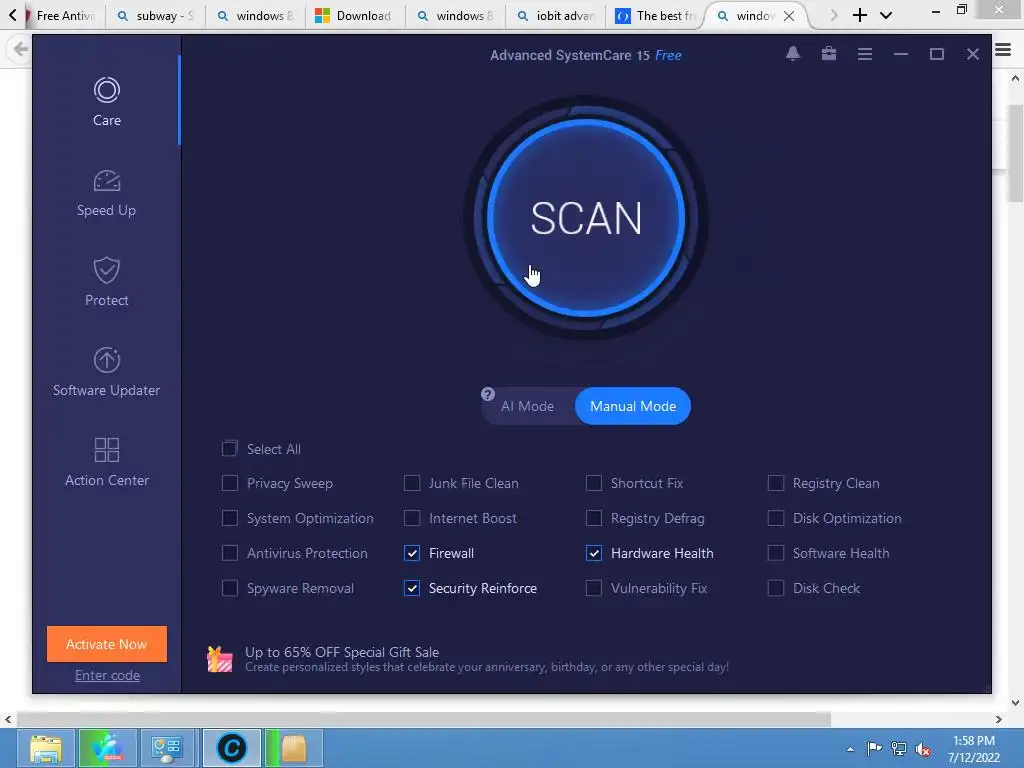Switch to The best free browser tab
The height and width of the screenshot is (768, 1024).
(x=656, y=16)
